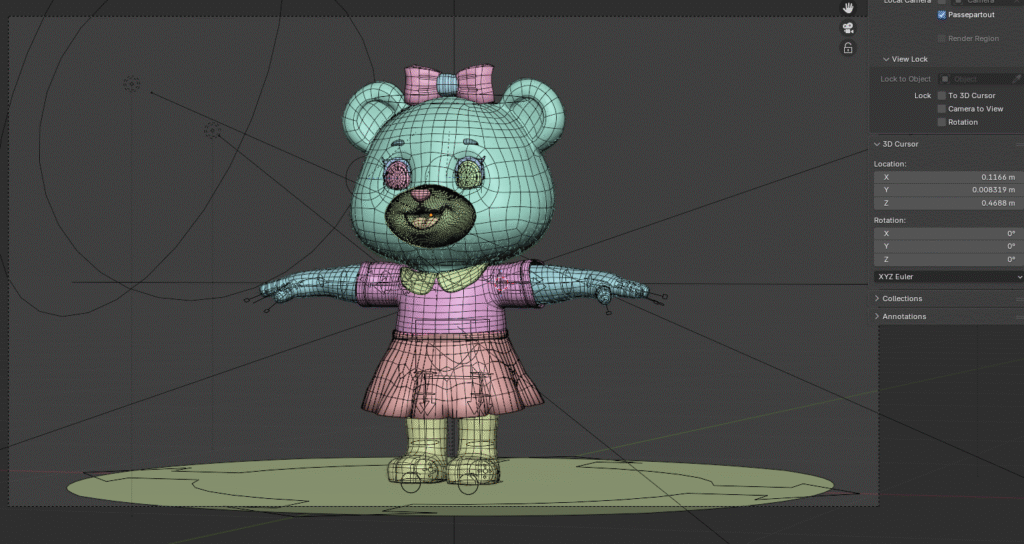1024x544 pixels.
Task: Expand the Collections panel
Action: 902,298
